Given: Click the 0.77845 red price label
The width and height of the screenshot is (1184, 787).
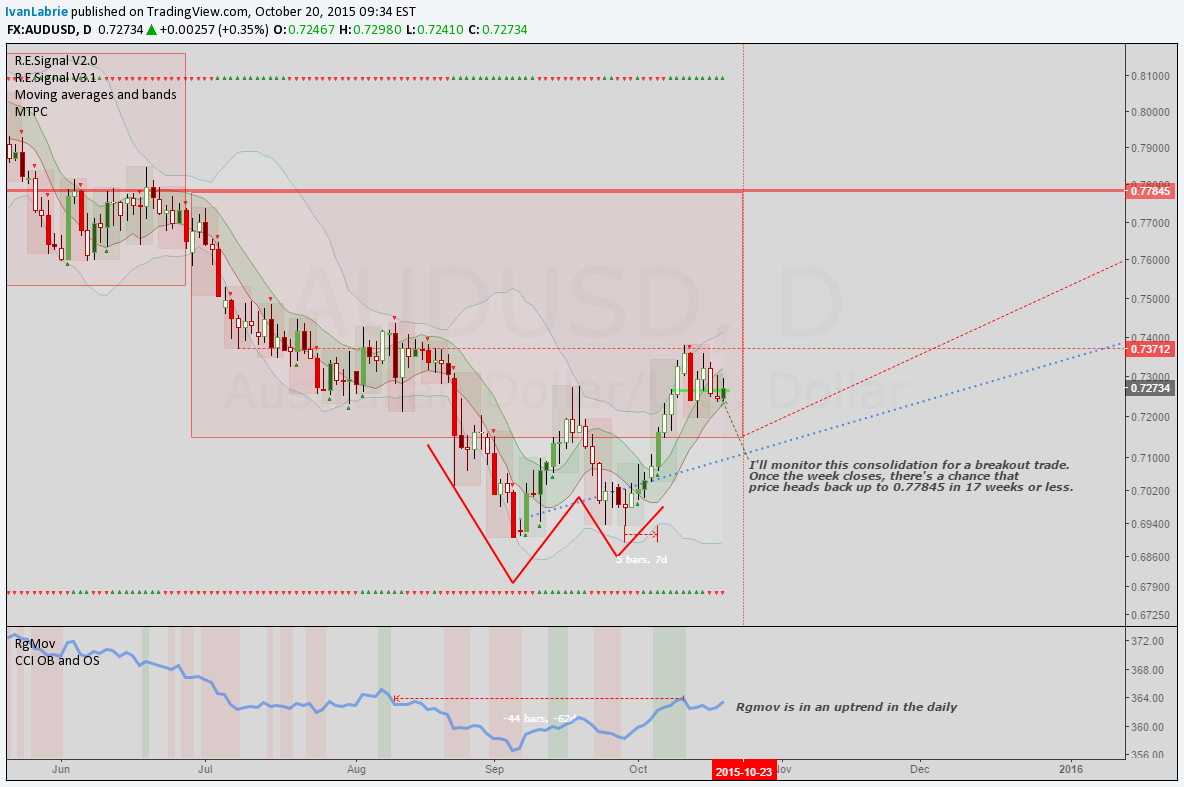Looking at the screenshot, I should tap(1150, 191).
